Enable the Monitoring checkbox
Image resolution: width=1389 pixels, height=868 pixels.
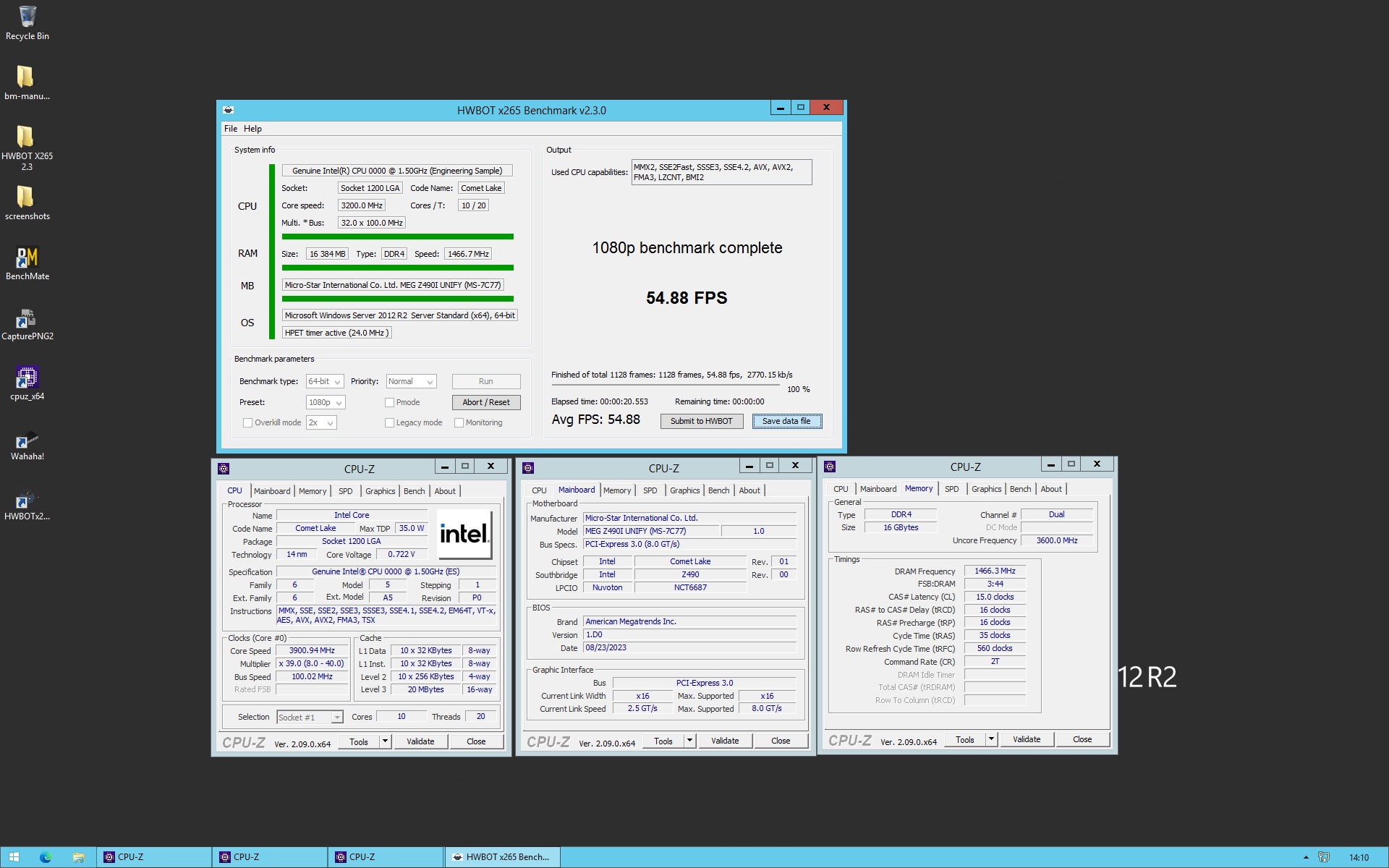[x=459, y=422]
